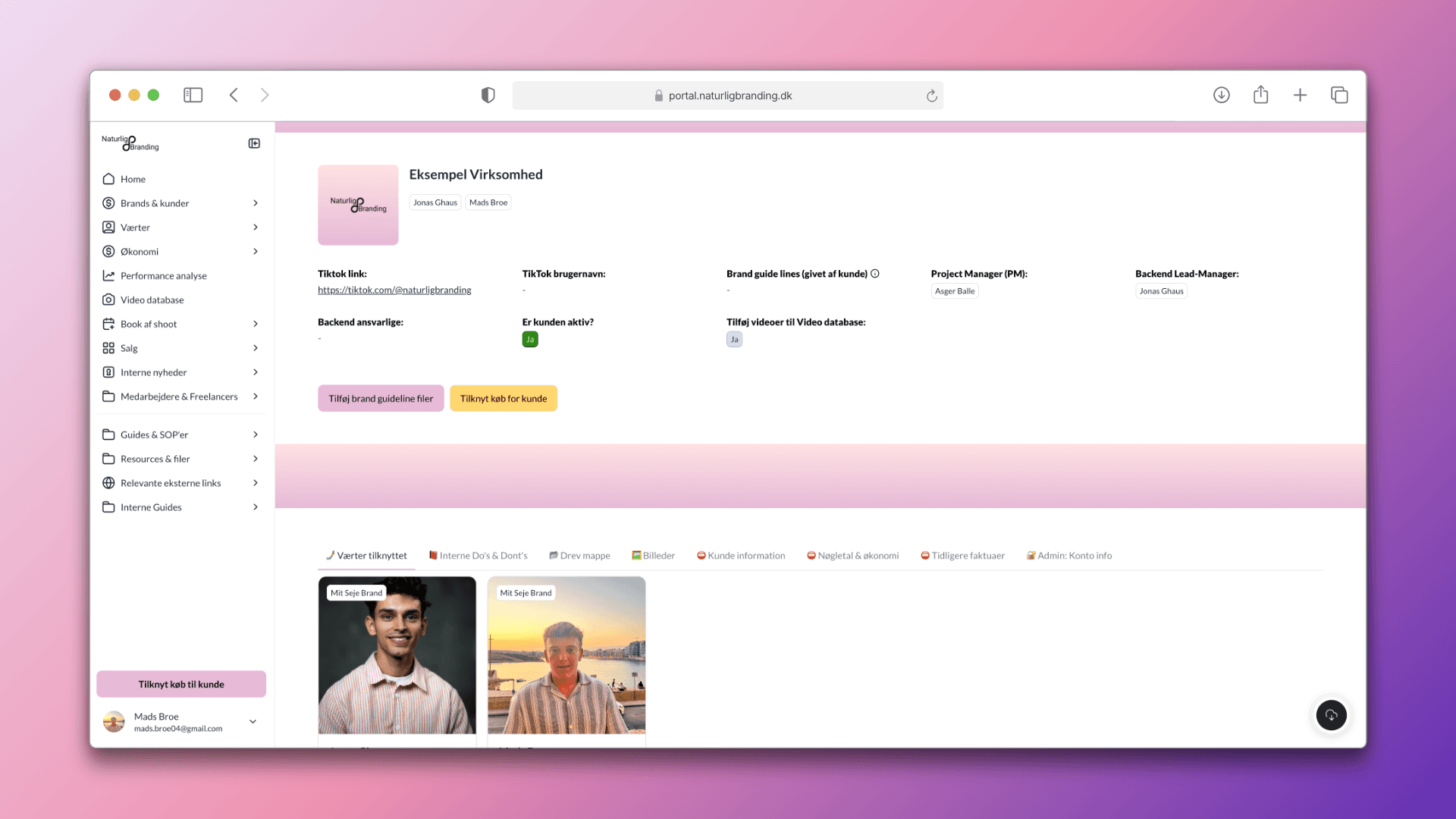The width and height of the screenshot is (1456, 819).
Task: Click Safari downloads icon
Action: pos(1221,95)
